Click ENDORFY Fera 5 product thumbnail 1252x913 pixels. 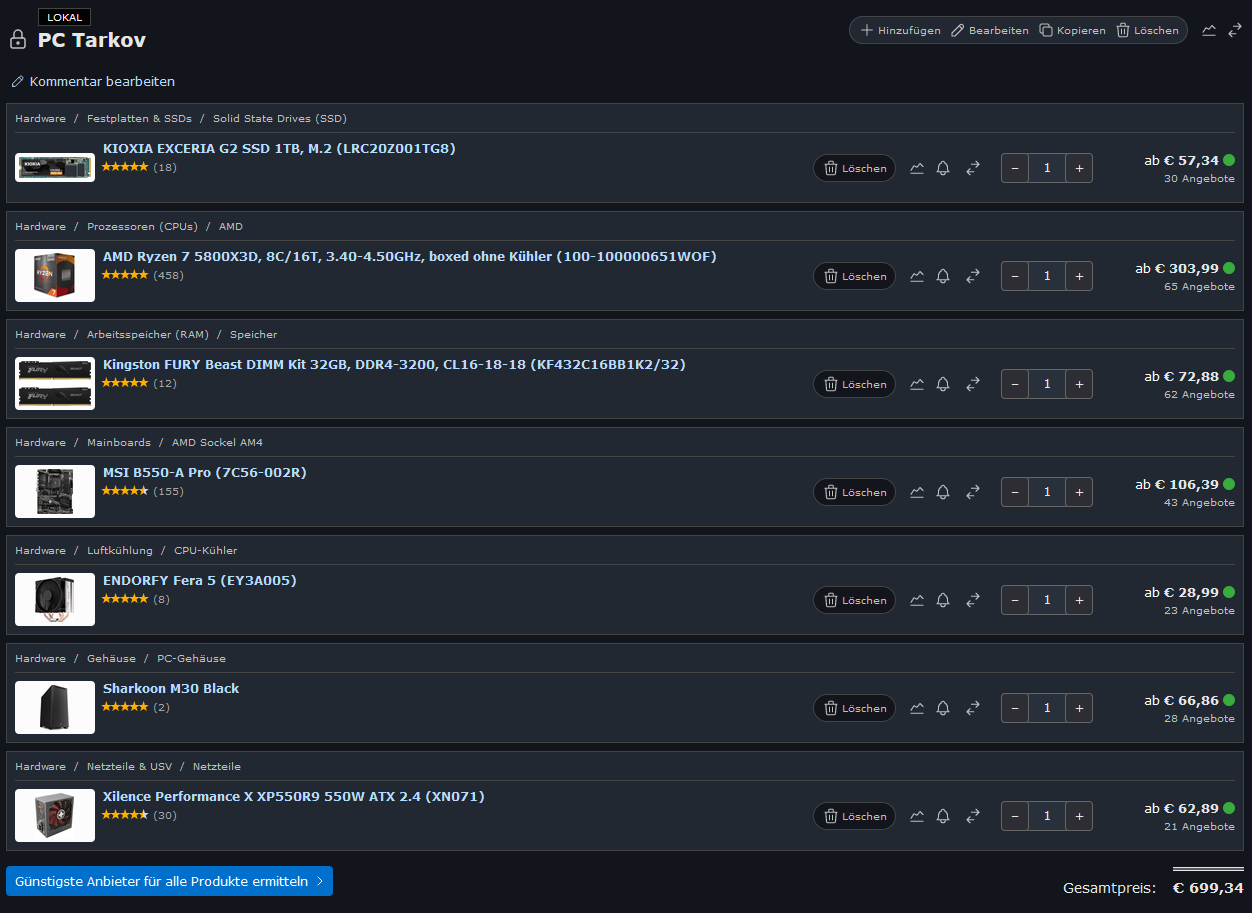point(55,600)
